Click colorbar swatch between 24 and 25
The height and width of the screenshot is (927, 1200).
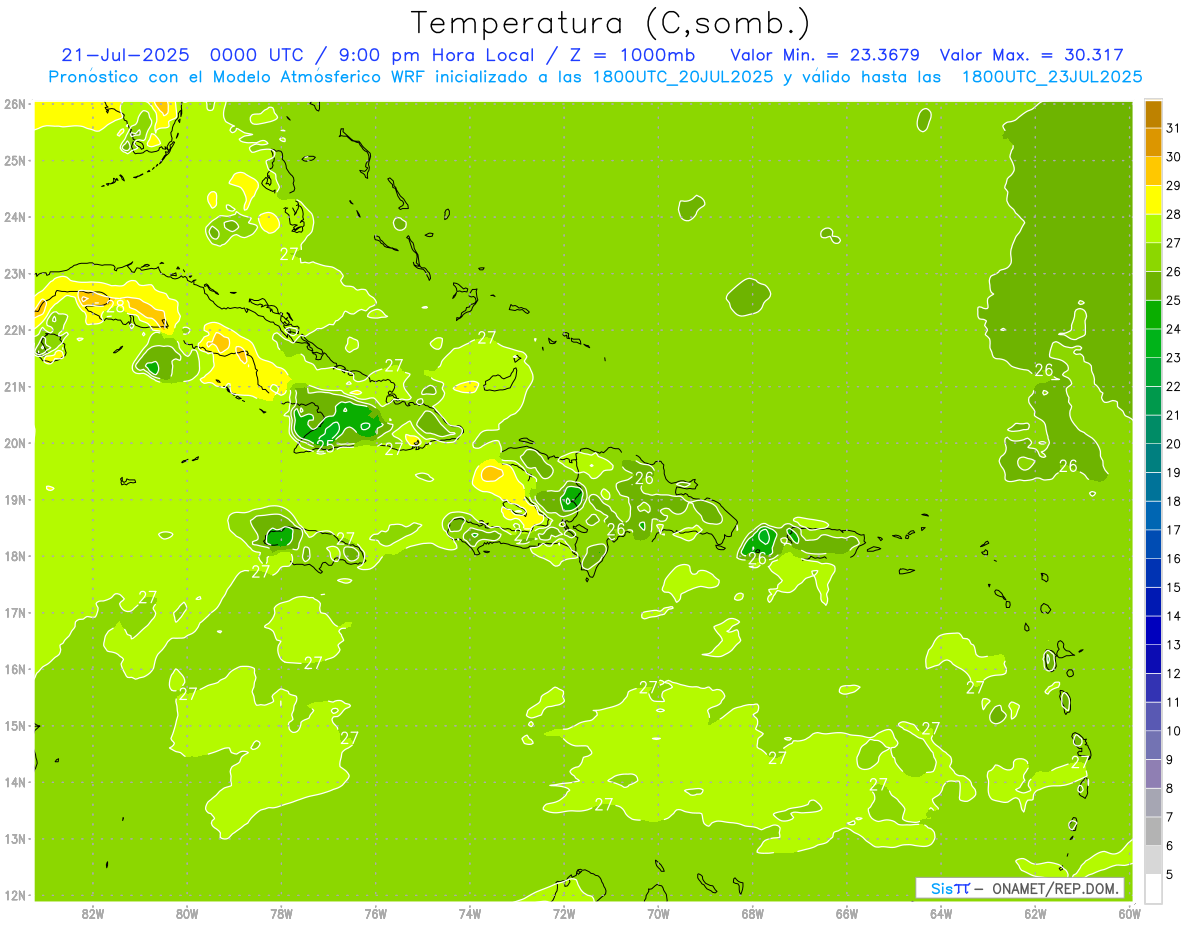click(x=1153, y=314)
